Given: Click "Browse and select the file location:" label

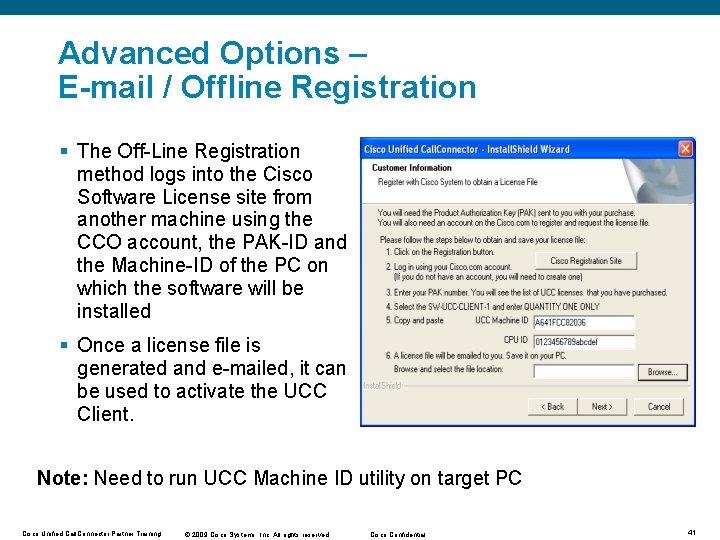Looking at the screenshot, I should pyautogui.click(x=448, y=369).
